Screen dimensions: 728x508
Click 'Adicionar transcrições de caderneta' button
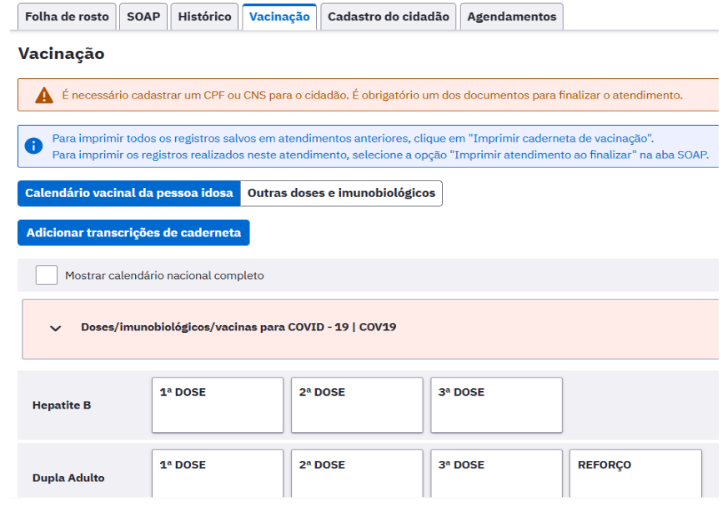[134, 232]
